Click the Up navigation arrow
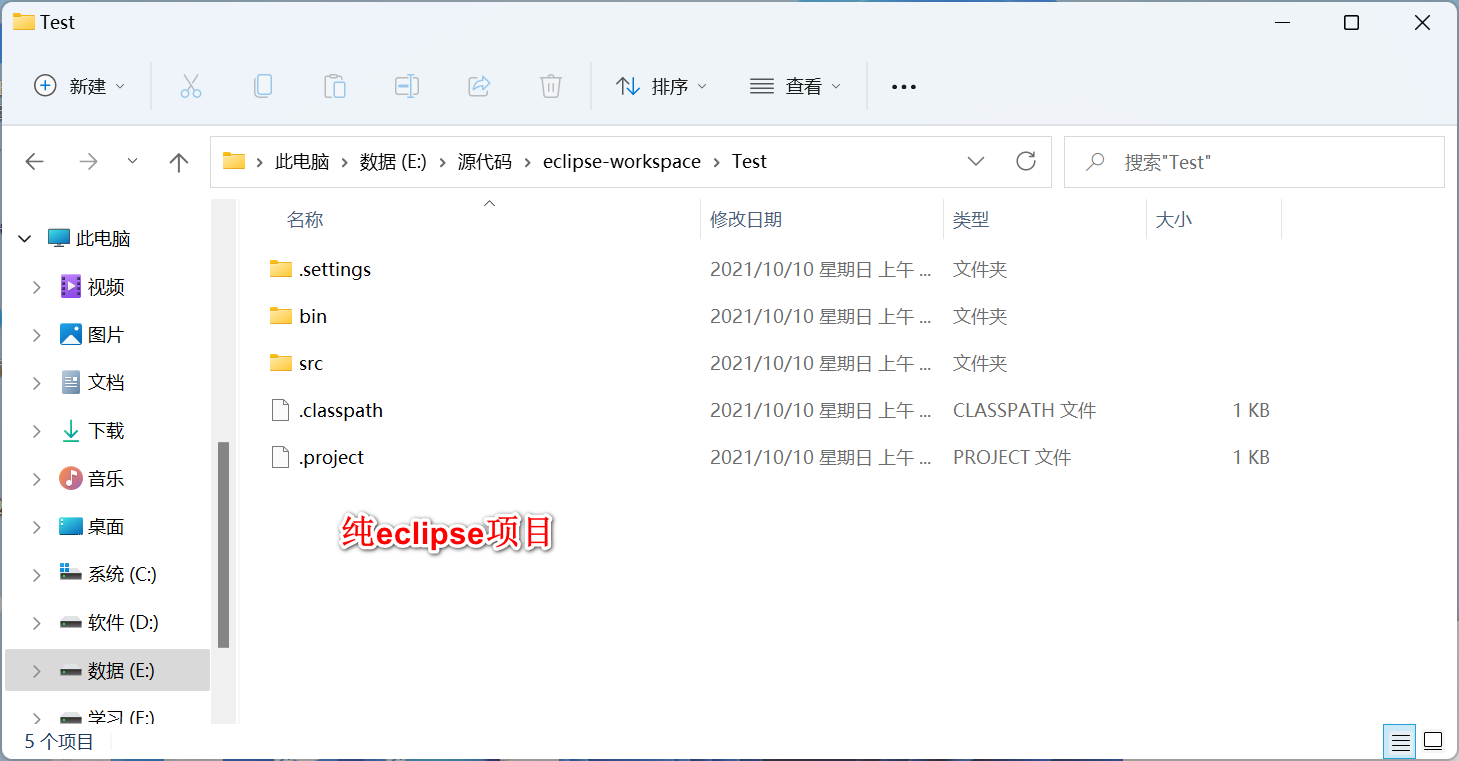1459x761 pixels. (x=178, y=161)
